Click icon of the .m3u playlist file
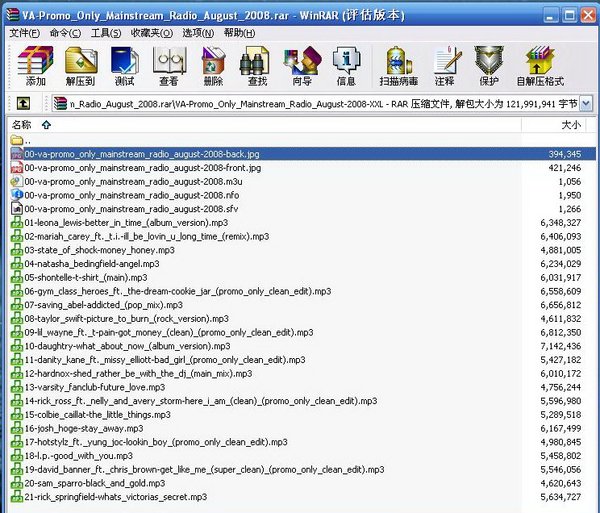 pyautogui.click(x=17, y=181)
